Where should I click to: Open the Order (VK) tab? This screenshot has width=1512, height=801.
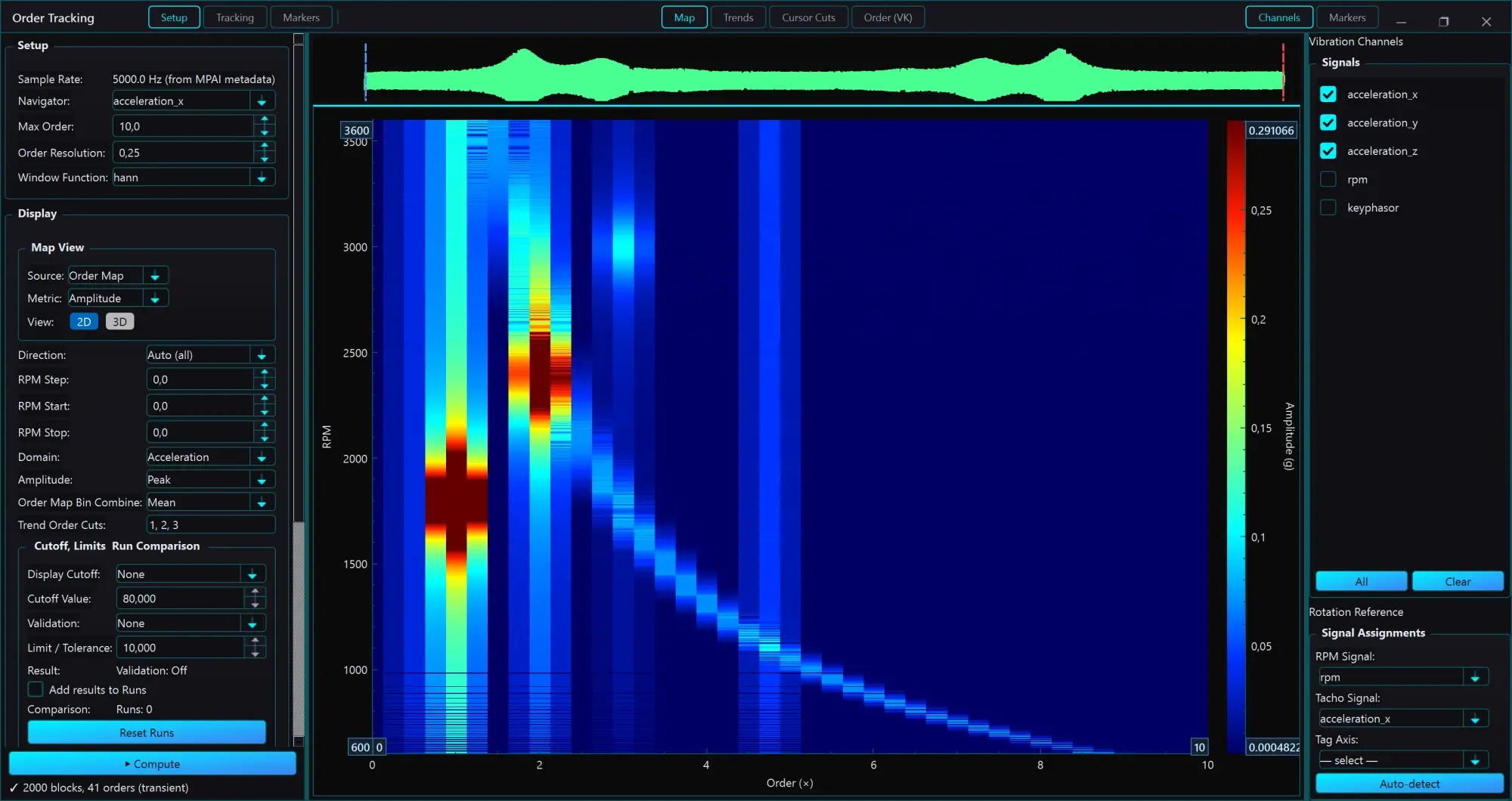[888, 17]
